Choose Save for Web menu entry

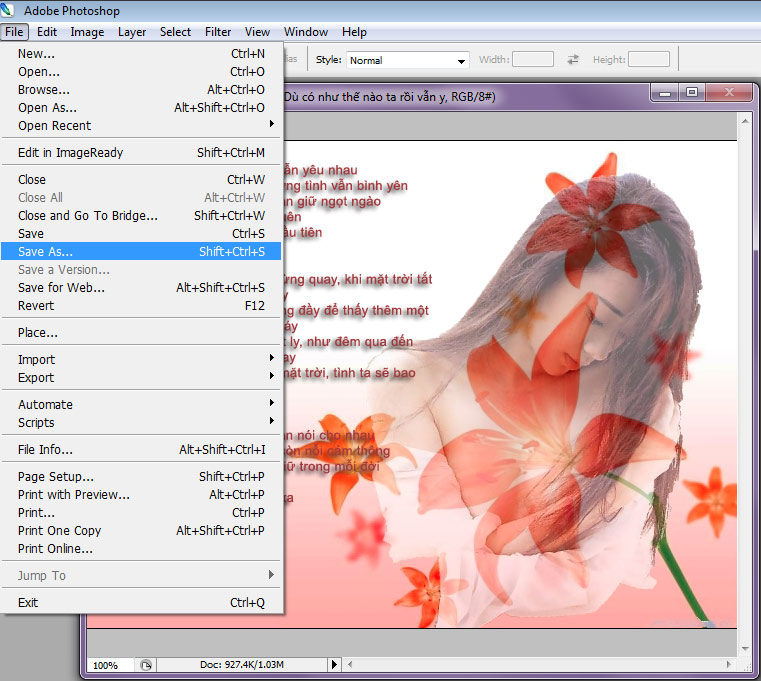[x=61, y=288]
